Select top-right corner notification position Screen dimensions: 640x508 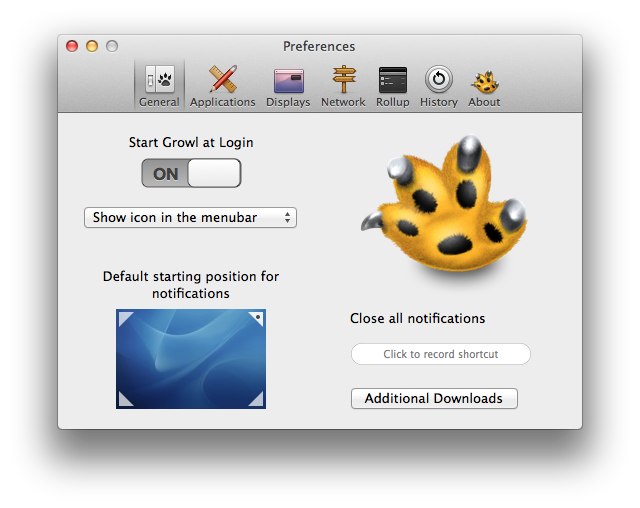click(256, 319)
